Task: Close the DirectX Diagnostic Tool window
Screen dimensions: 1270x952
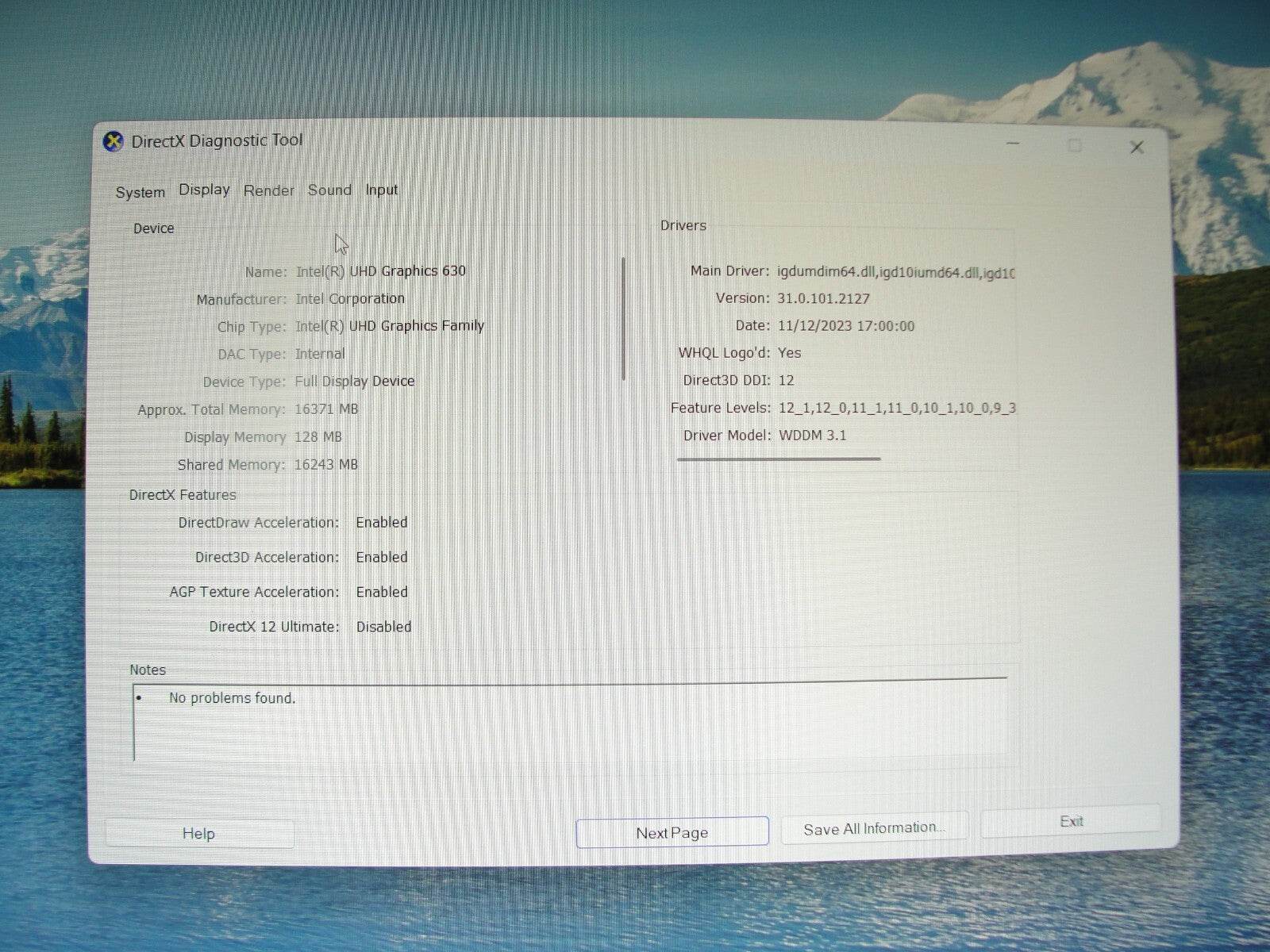Action: pyautogui.click(x=1136, y=147)
